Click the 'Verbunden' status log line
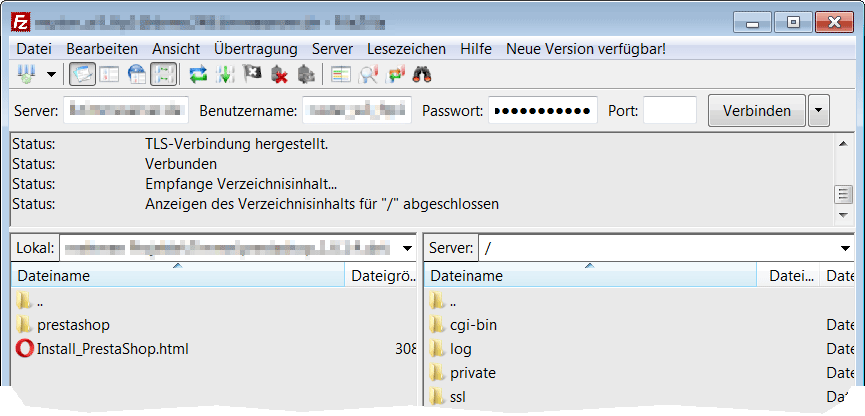The width and height of the screenshot is (865, 416). point(181,164)
